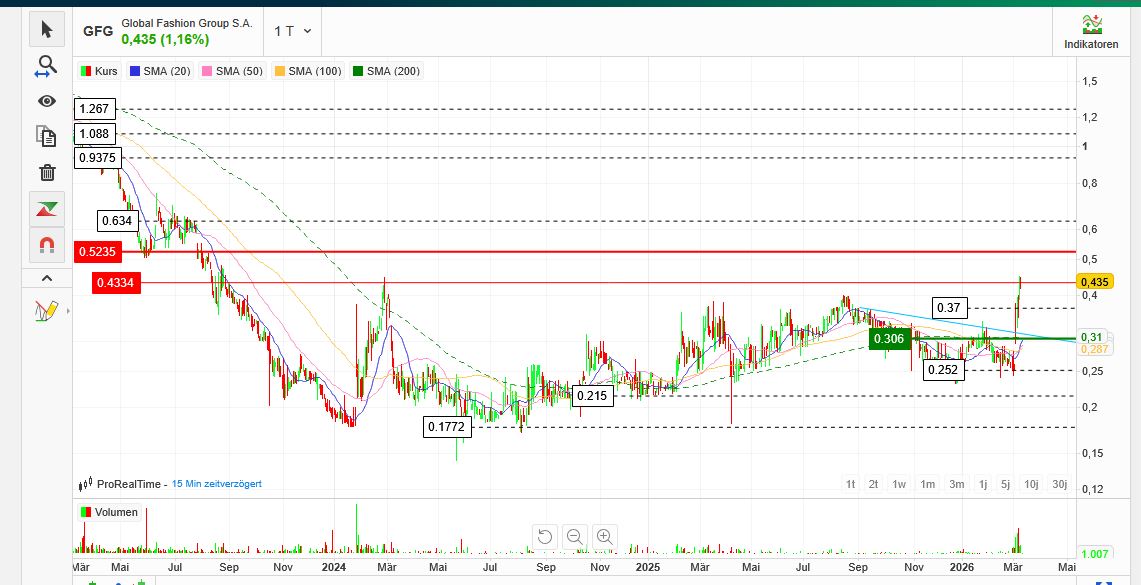Toggle the SMA (20) legend entry
1141x585 pixels.
point(159,71)
